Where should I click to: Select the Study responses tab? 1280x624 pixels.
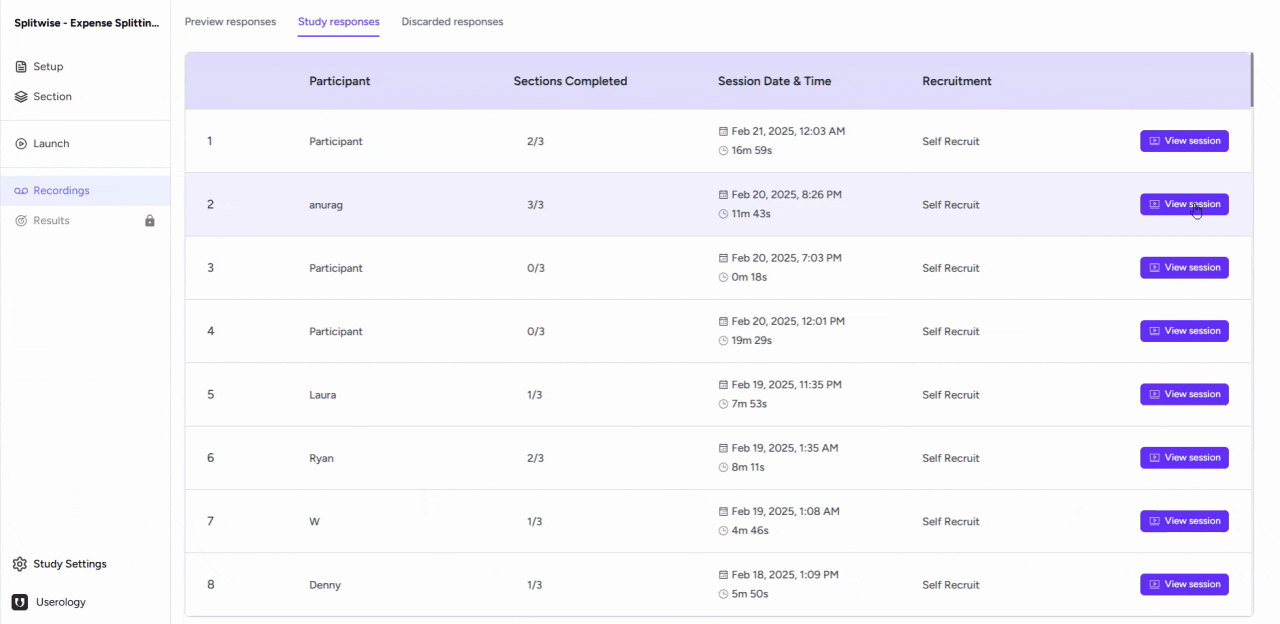[338, 21]
